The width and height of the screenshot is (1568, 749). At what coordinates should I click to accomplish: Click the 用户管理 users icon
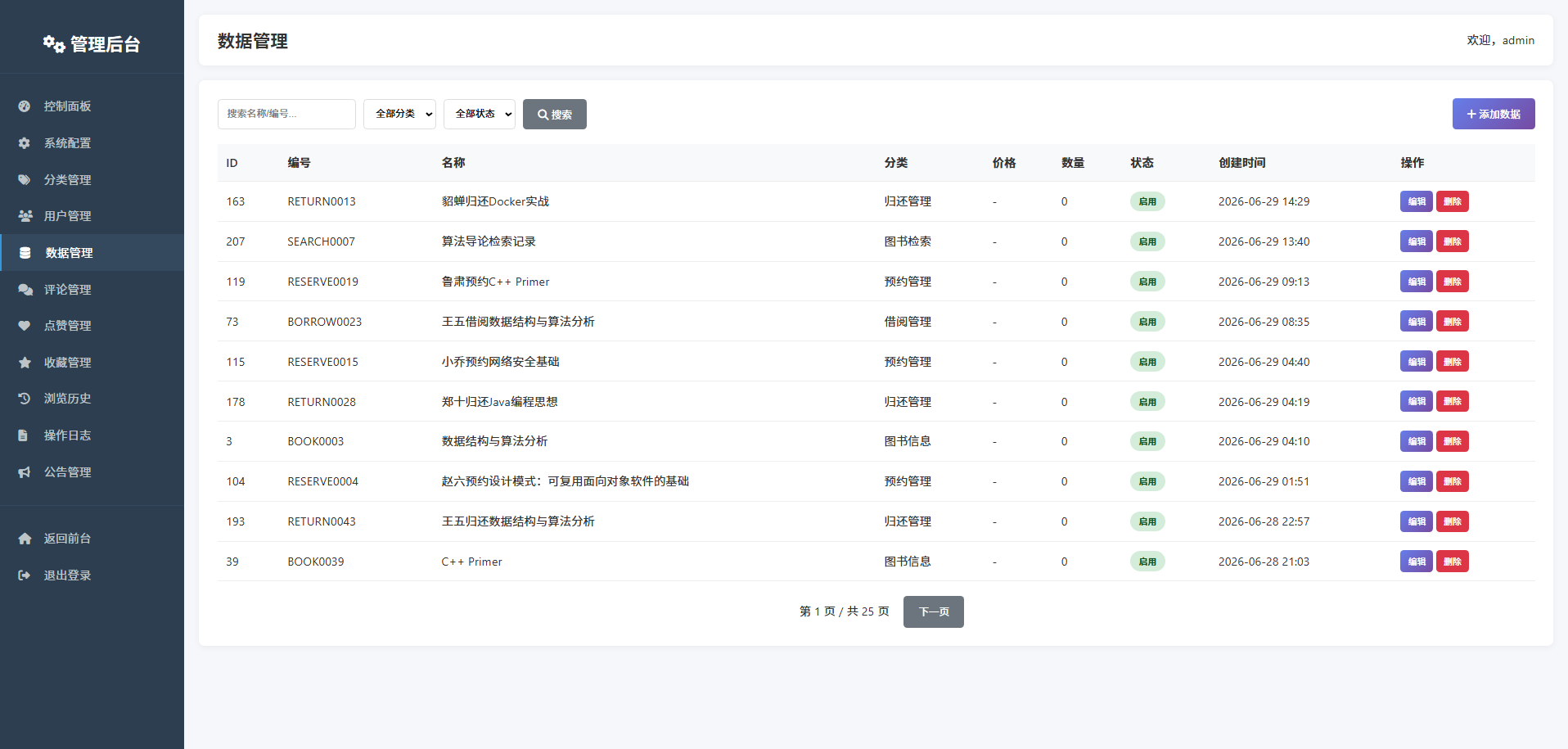click(25, 216)
